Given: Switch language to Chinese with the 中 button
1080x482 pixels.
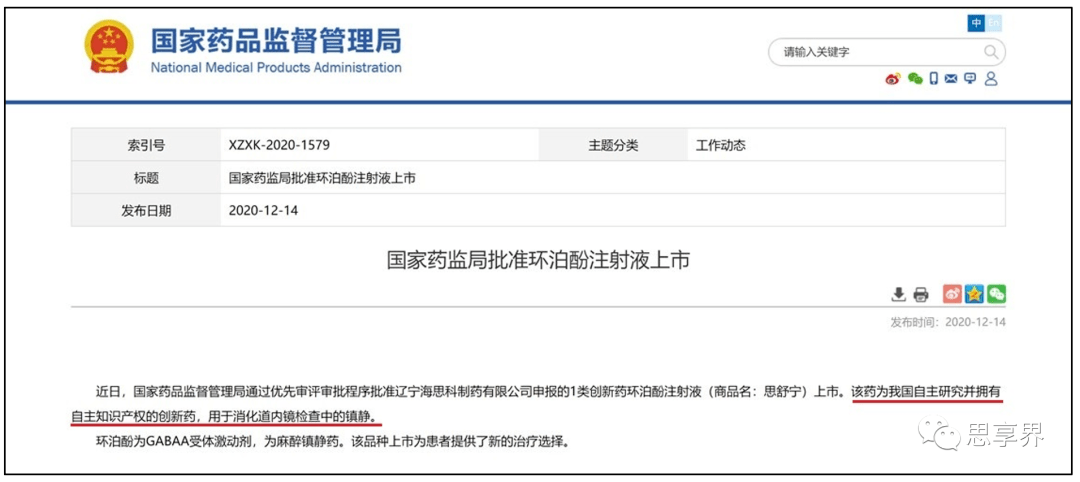Looking at the screenshot, I should (976, 23).
